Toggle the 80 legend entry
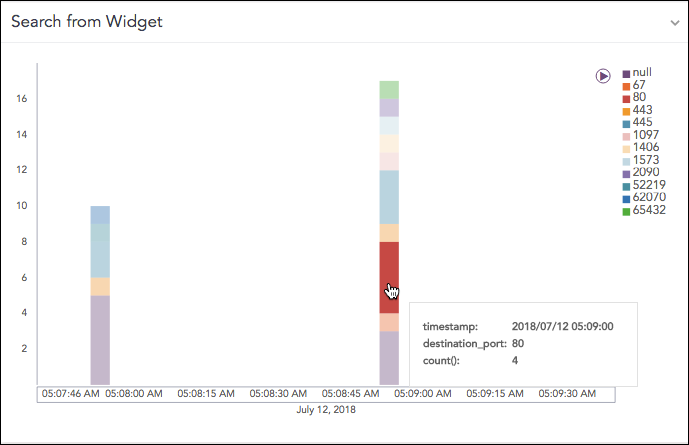Image resolution: width=689 pixels, height=445 pixels. point(639,97)
